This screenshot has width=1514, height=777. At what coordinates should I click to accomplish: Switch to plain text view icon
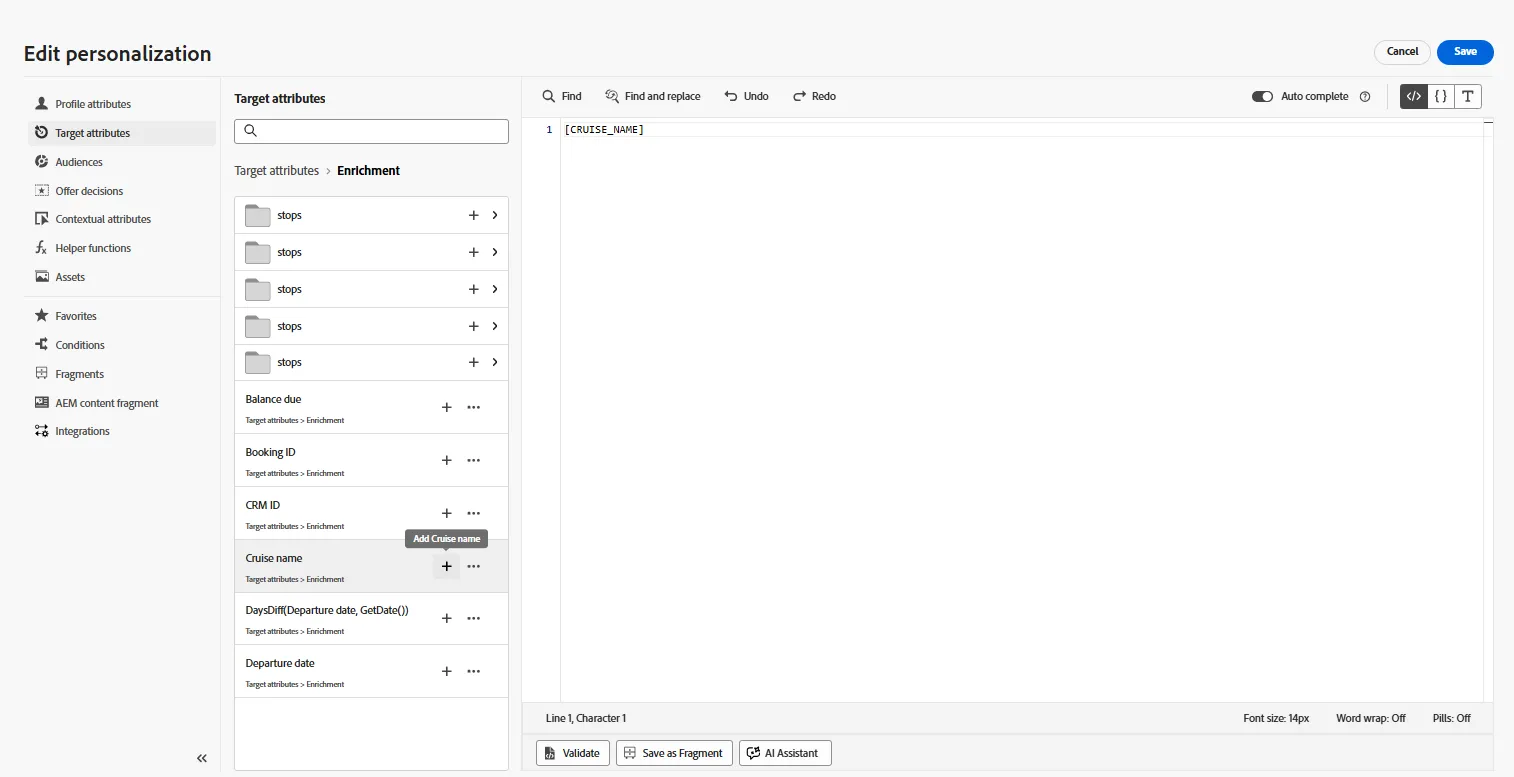coord(1468,96)
